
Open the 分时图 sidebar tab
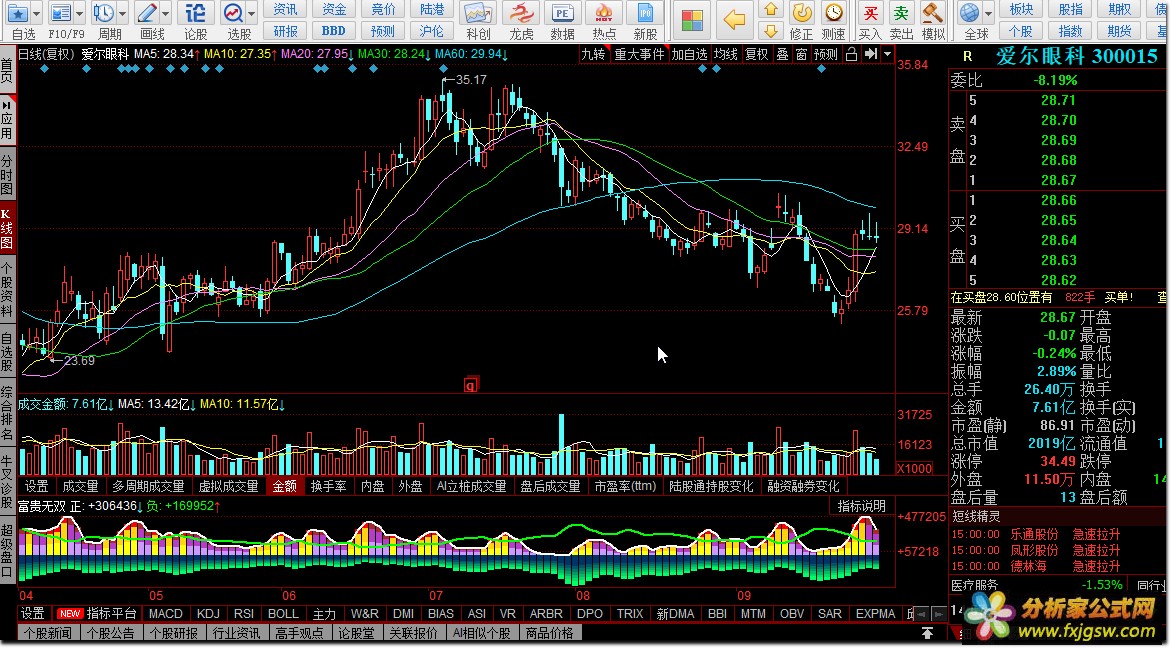pos(7,174)
